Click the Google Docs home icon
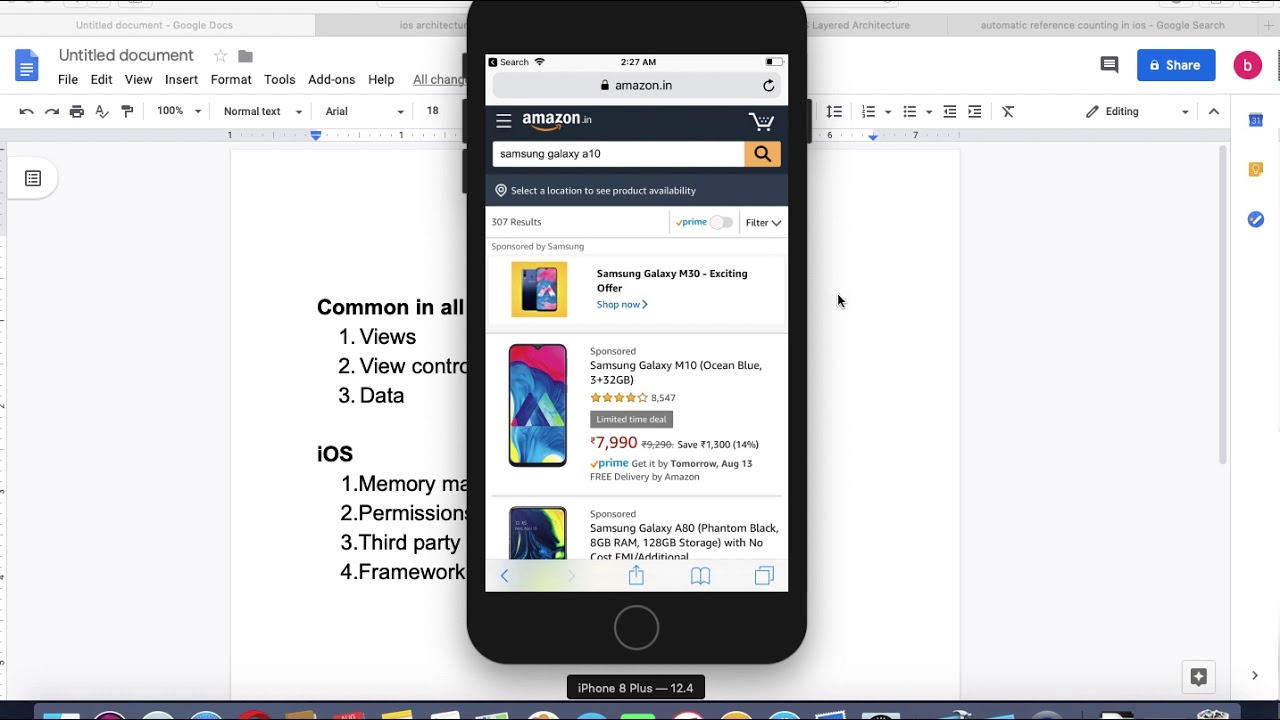Screen dimensions: 1280x720 (x=27, y=66)
